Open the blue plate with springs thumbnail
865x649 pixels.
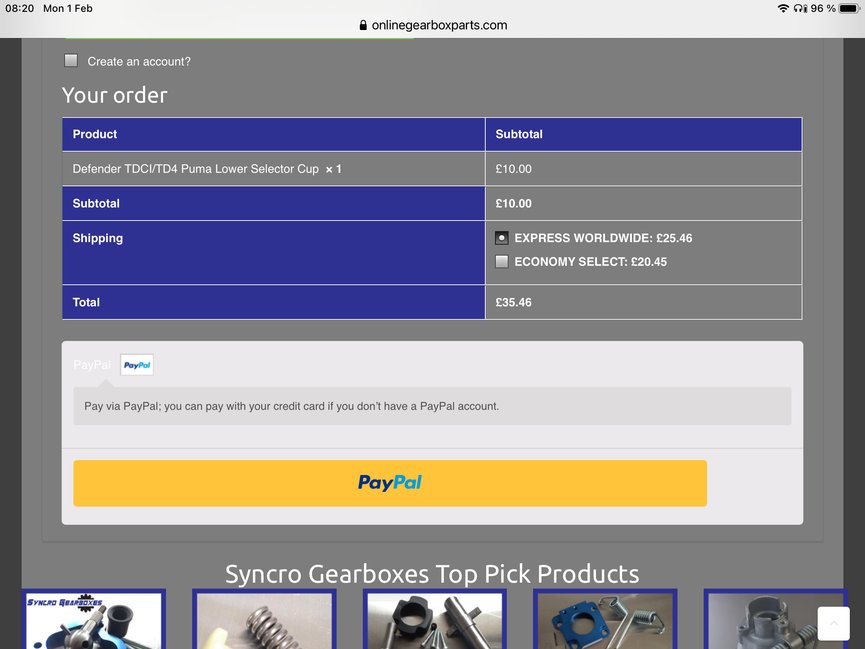[x=605, y=619]
